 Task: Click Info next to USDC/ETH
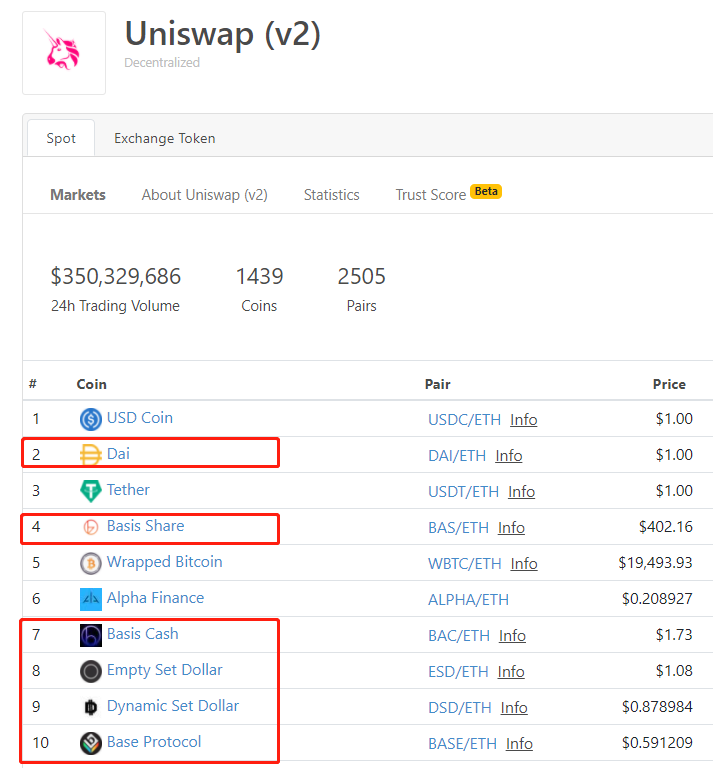[523, 420]
